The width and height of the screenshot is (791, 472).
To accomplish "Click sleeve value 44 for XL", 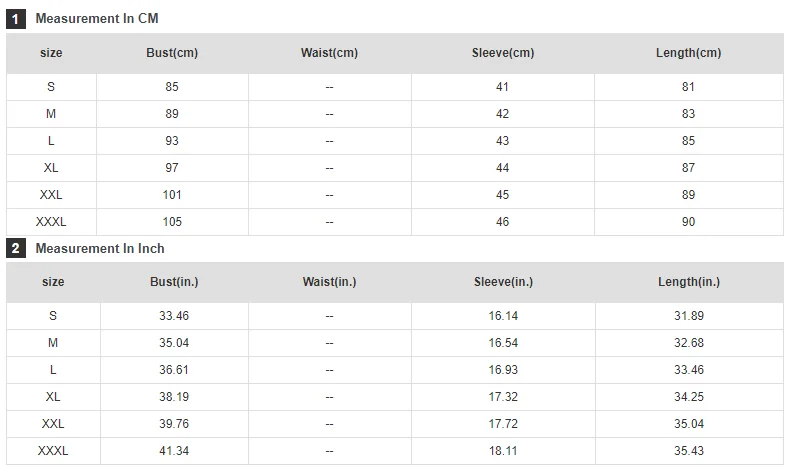I will click(502, 168).
